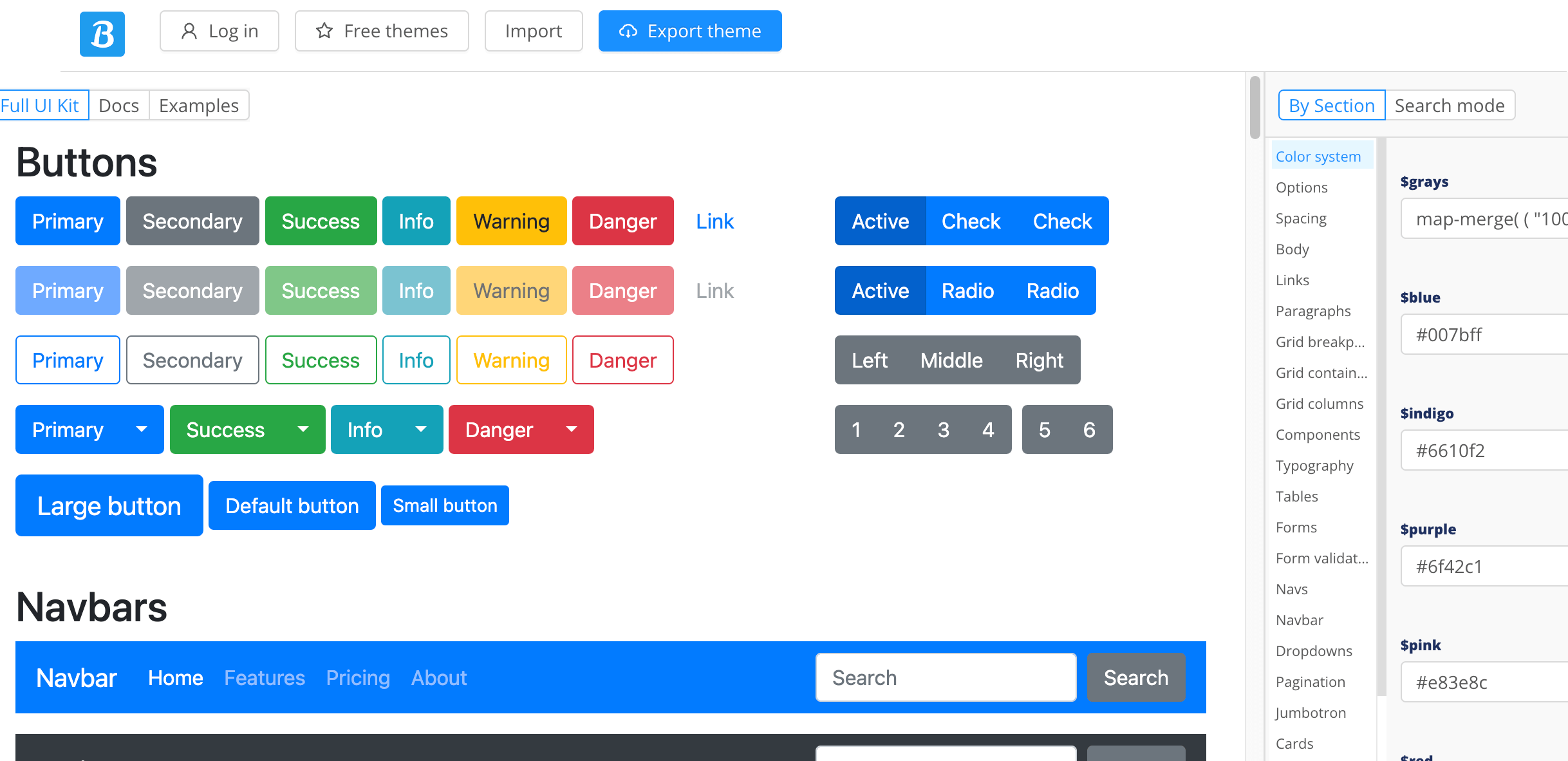Click the cloud icon on Export theme

pos(628,31)
